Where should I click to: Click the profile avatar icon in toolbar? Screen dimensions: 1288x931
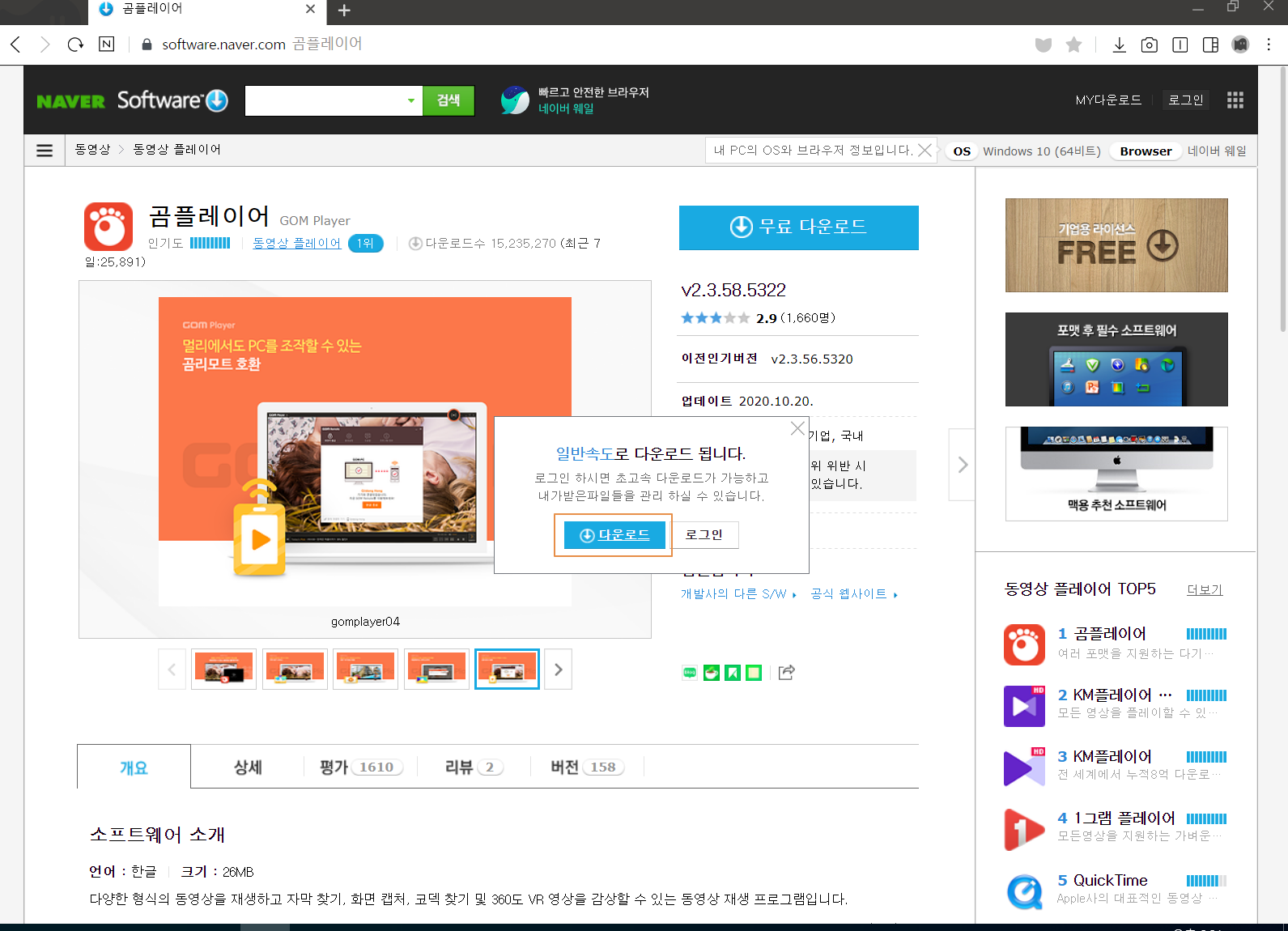point(1240,45)
